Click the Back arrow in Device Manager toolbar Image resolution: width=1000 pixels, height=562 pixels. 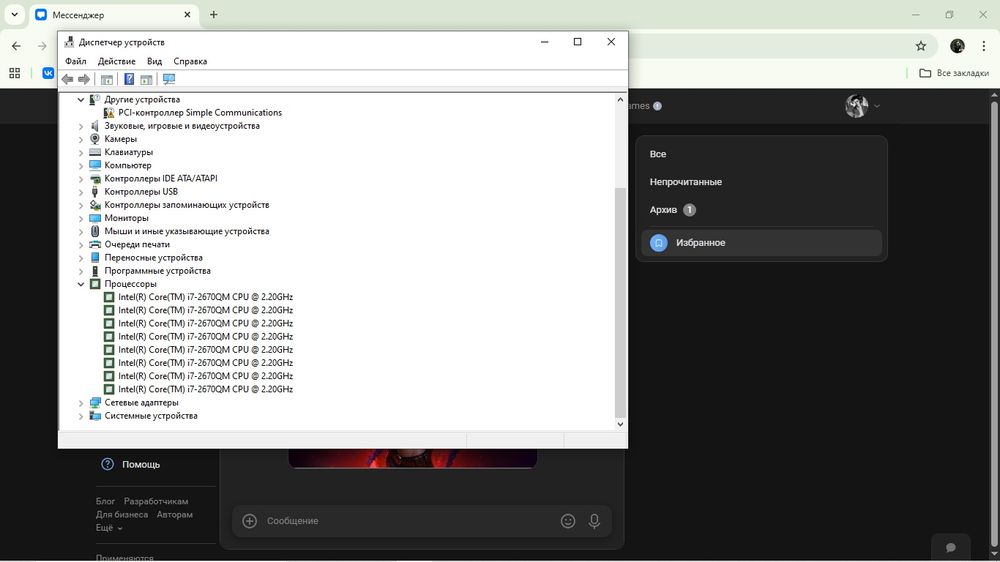68,79
